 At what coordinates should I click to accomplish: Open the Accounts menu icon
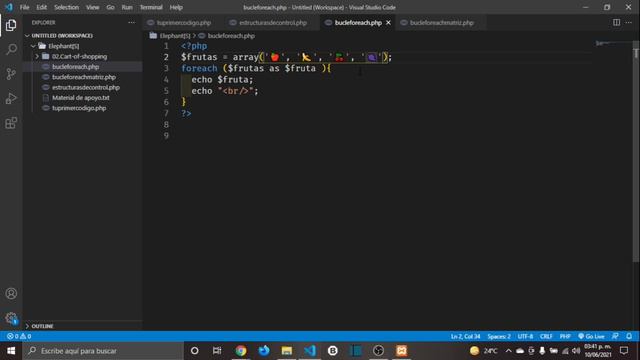[x=11, y=293]
